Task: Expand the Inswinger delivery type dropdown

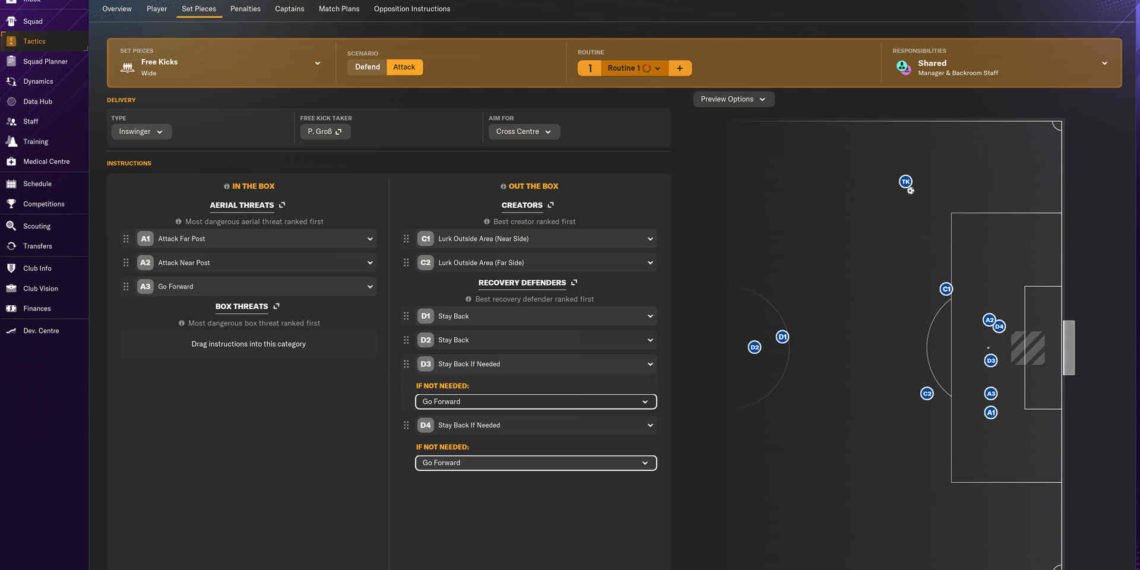Action: (141, 132)
